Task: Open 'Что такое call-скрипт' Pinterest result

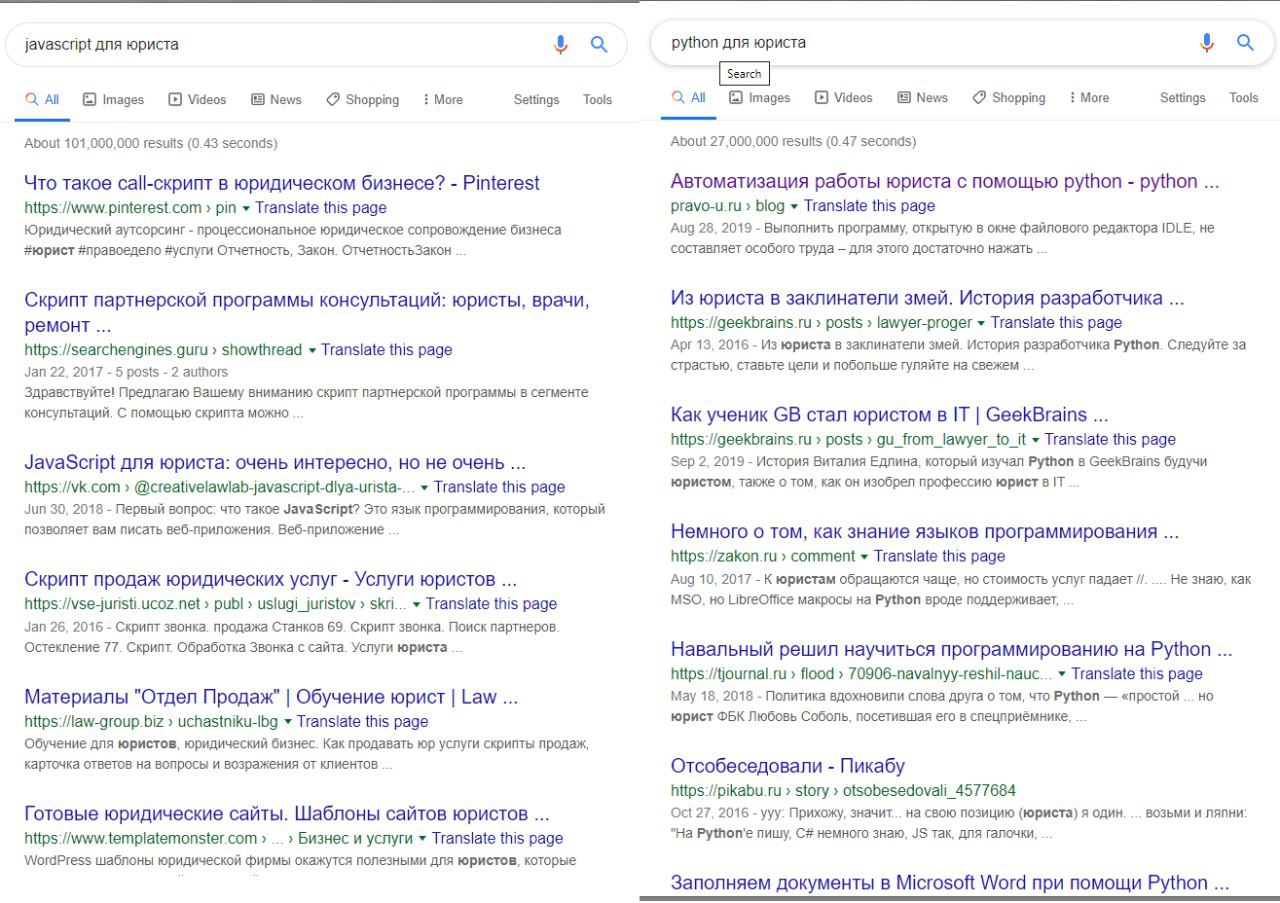Action: point(282,183)
